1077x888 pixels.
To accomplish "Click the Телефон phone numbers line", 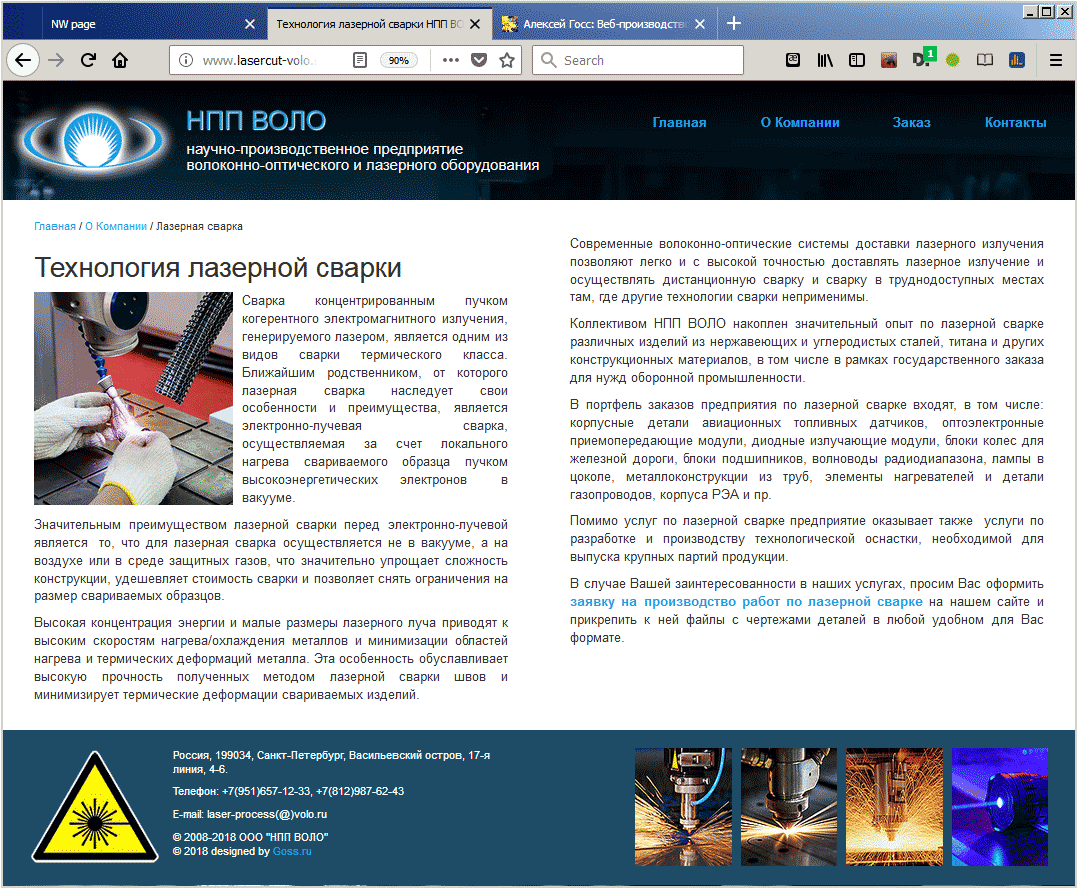I will pos(288,791).
